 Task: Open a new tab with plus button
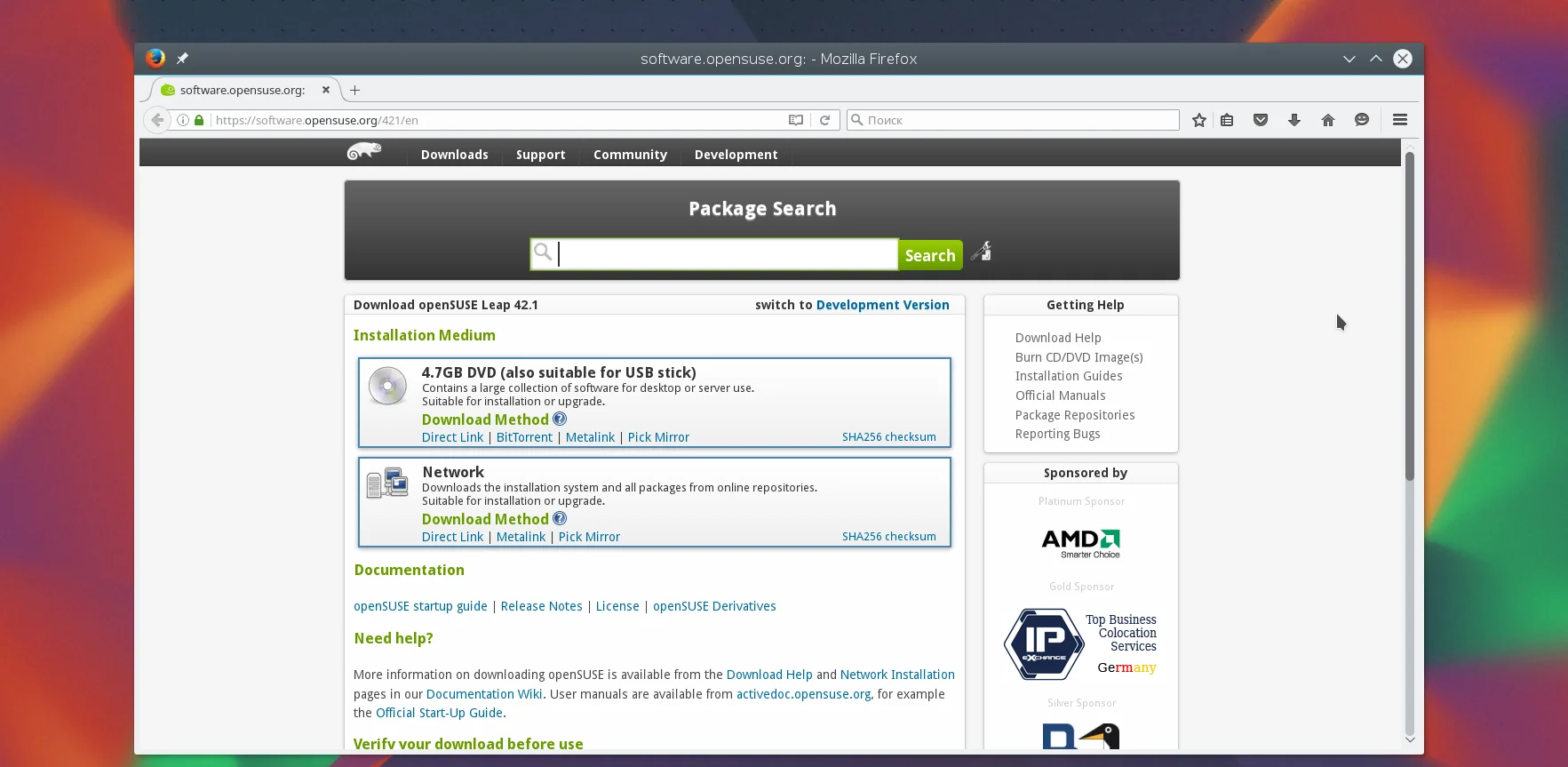coord(354,90)
